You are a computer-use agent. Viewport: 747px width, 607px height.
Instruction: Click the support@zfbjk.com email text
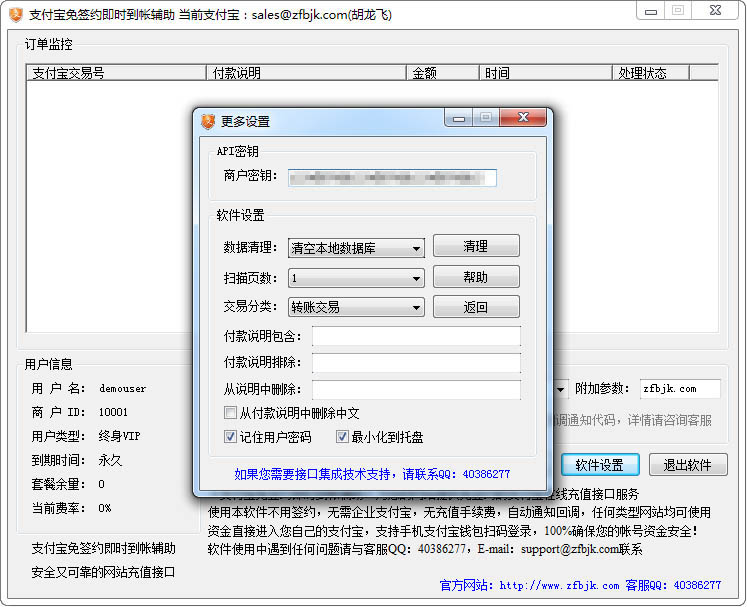(x=570, y=549)
